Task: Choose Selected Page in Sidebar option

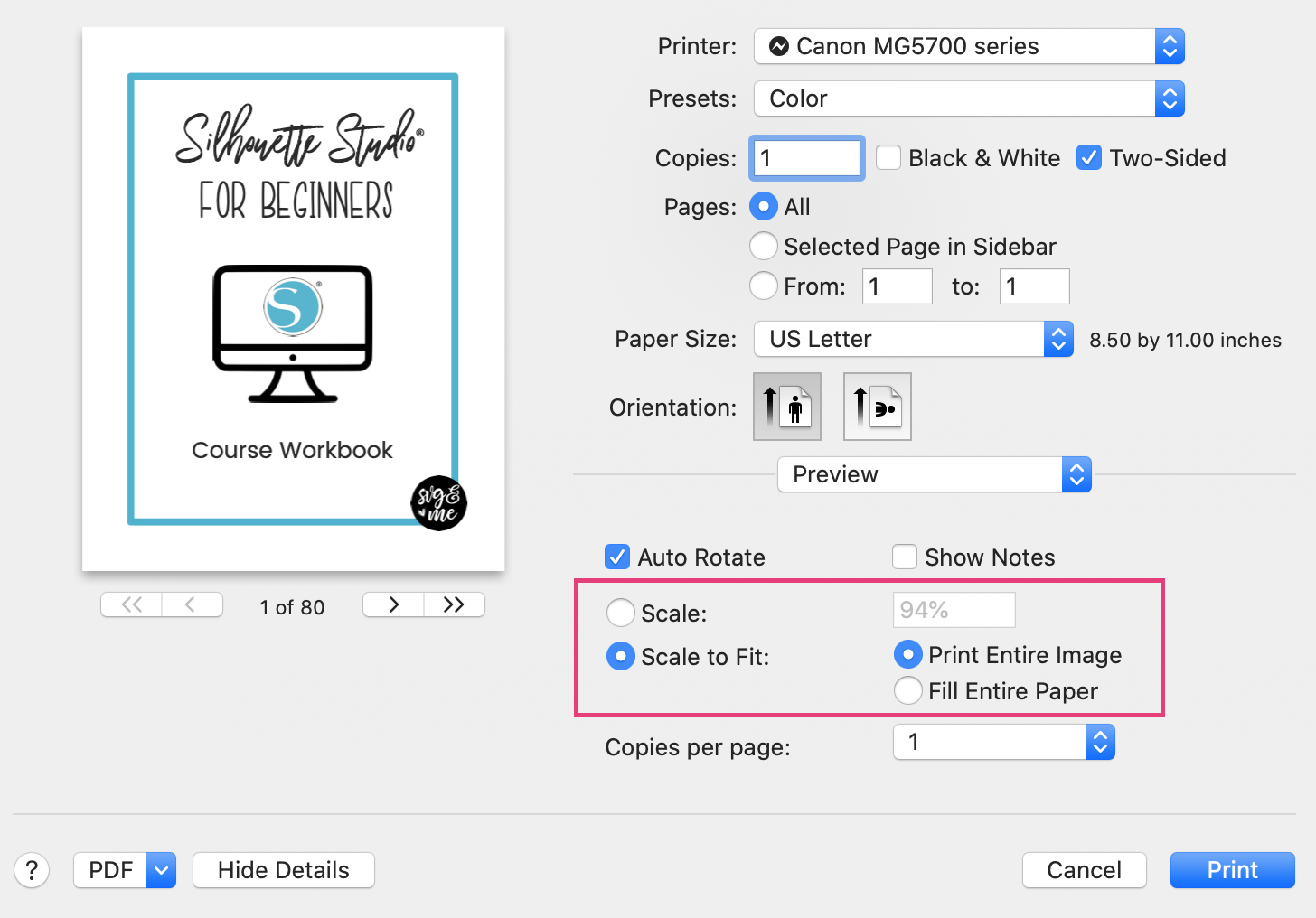Action: [764, 246]
